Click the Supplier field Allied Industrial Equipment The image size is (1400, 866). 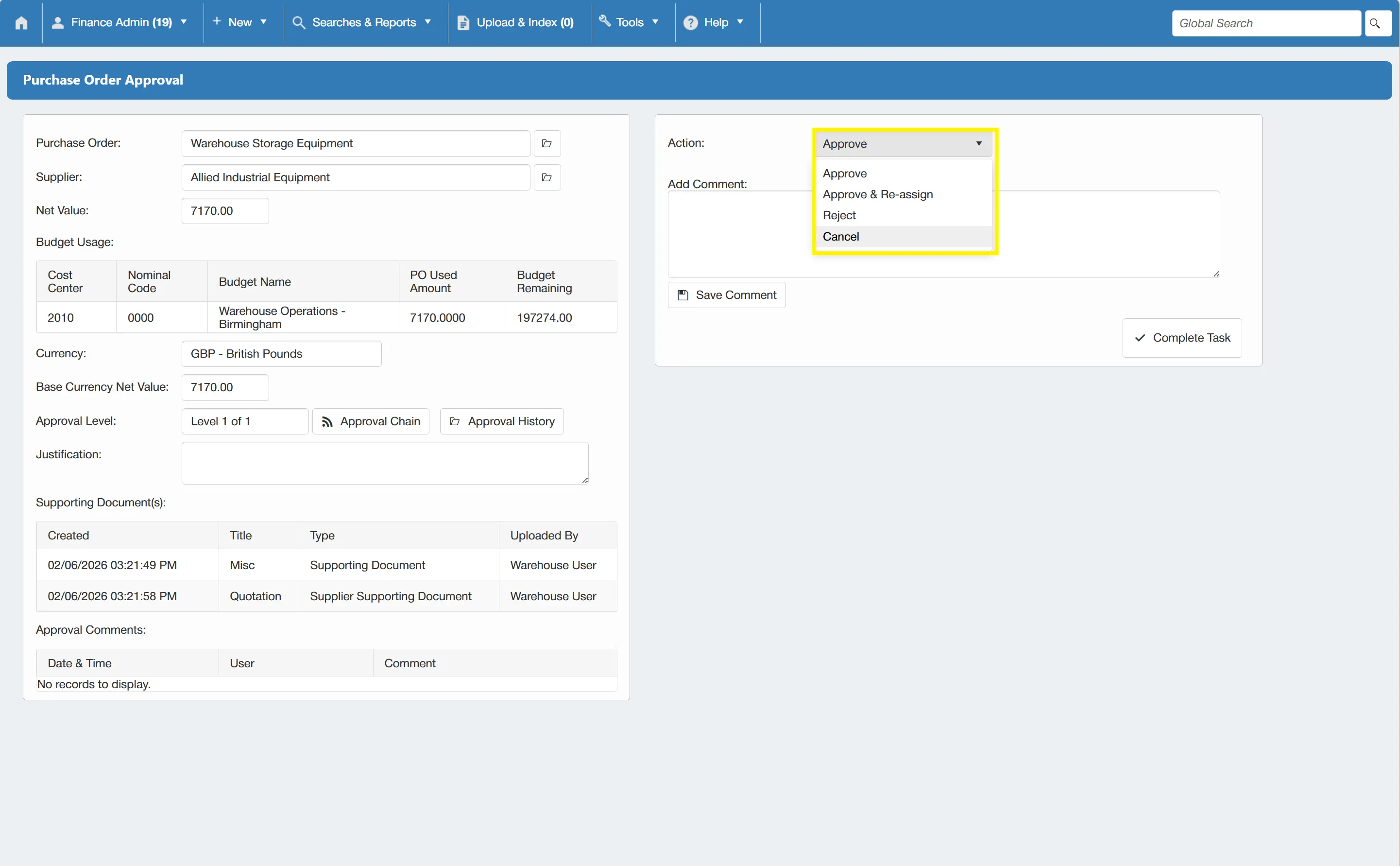click(356, 177)
